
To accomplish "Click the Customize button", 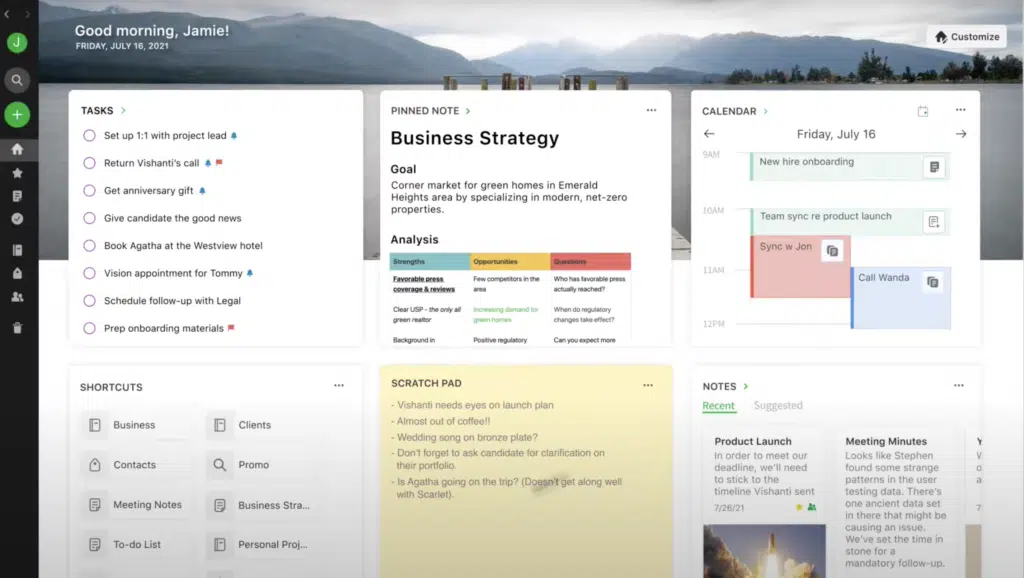I will 967,37.
